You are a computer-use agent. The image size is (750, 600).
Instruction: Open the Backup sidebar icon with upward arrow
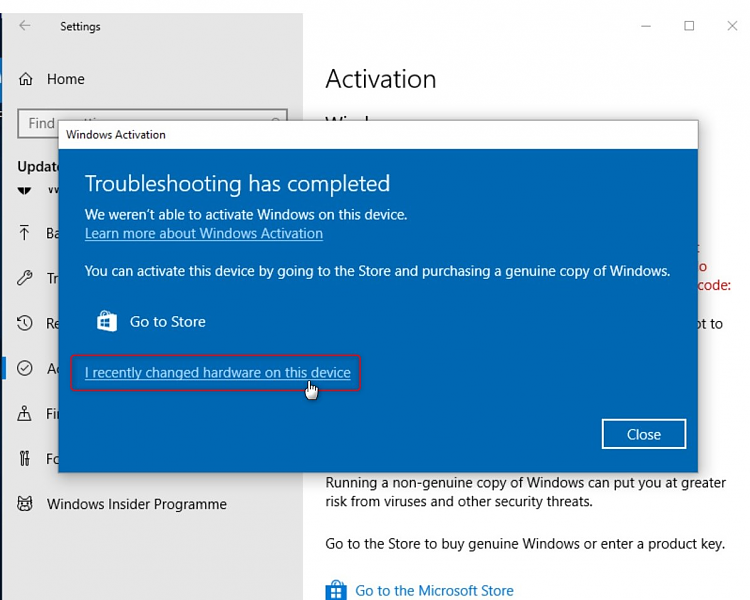click(24, 233)
